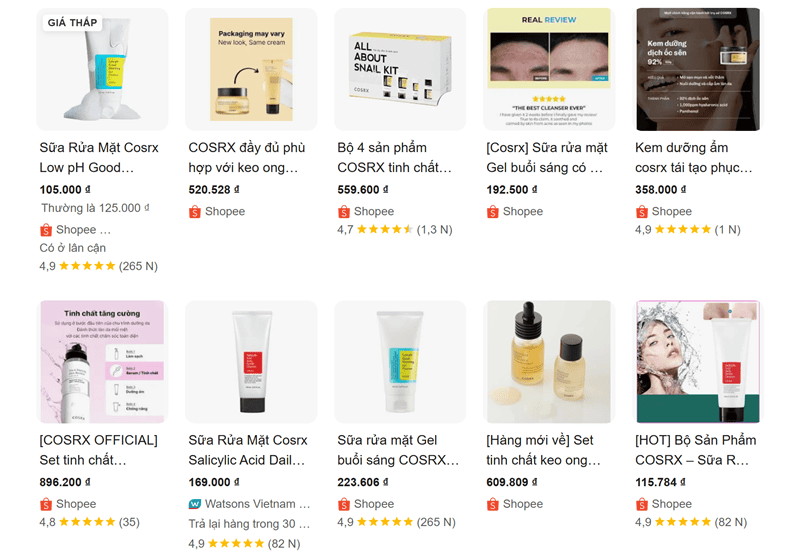Click Shopee icon under the 896.200 đ set

(46, 504)
